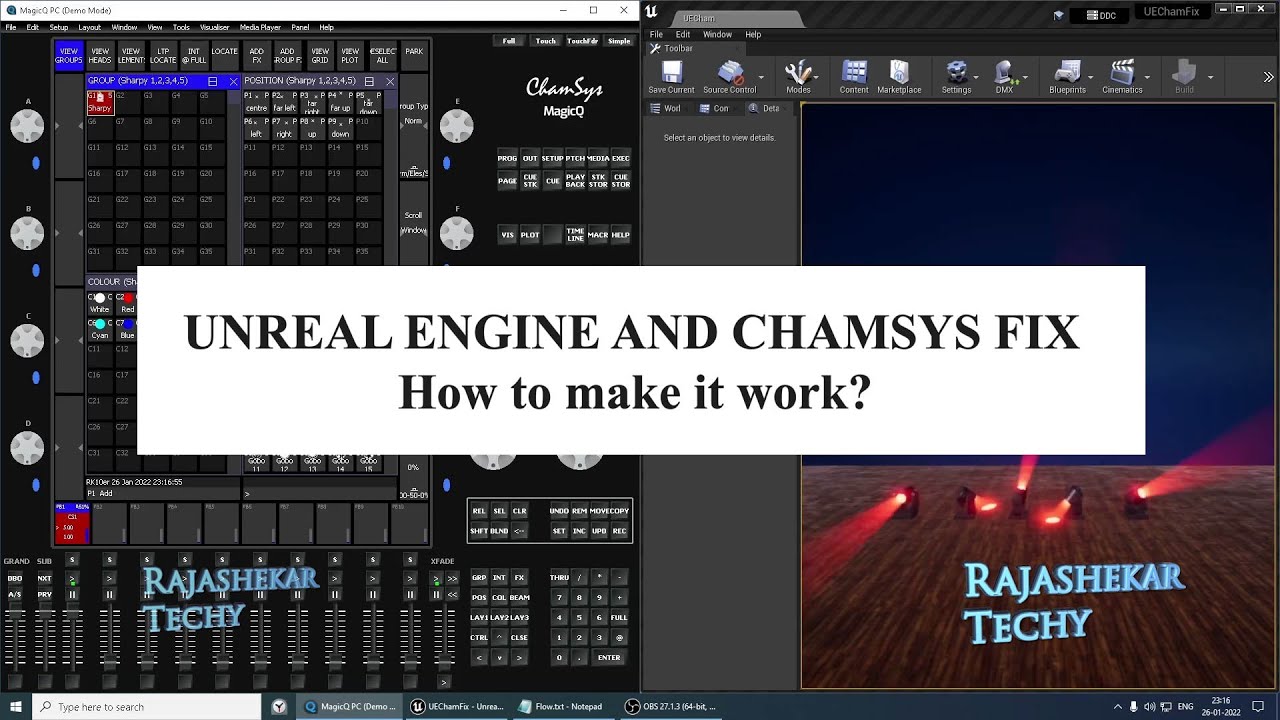Image resolution: width=1280 pixels, height=720 pixels.
Task: Click the Build icon in Unreal
Action: pyautogui.click(x=1184, y=76)
